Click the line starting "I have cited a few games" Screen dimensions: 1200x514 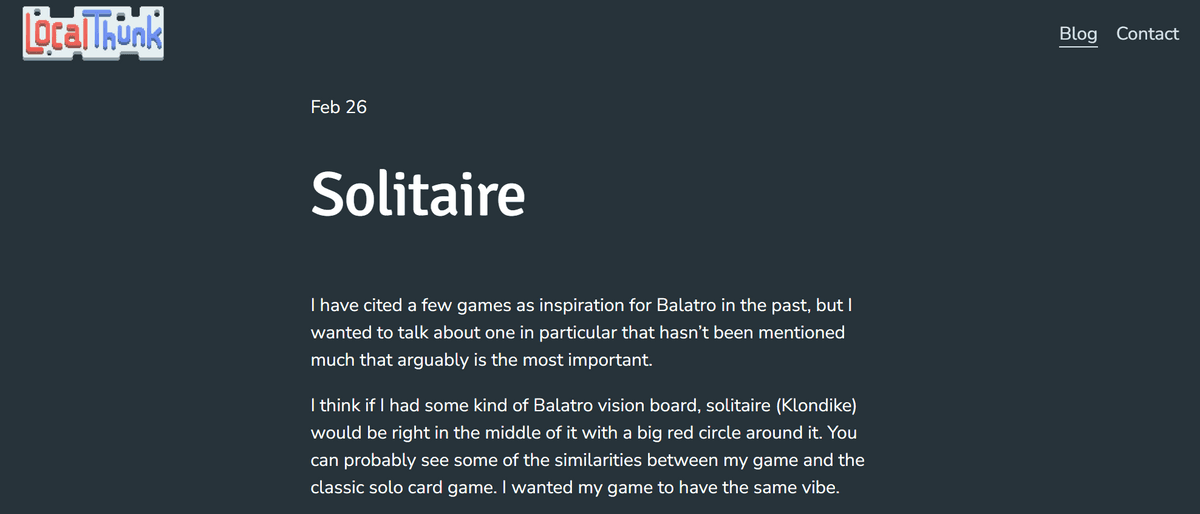point(580,304)
